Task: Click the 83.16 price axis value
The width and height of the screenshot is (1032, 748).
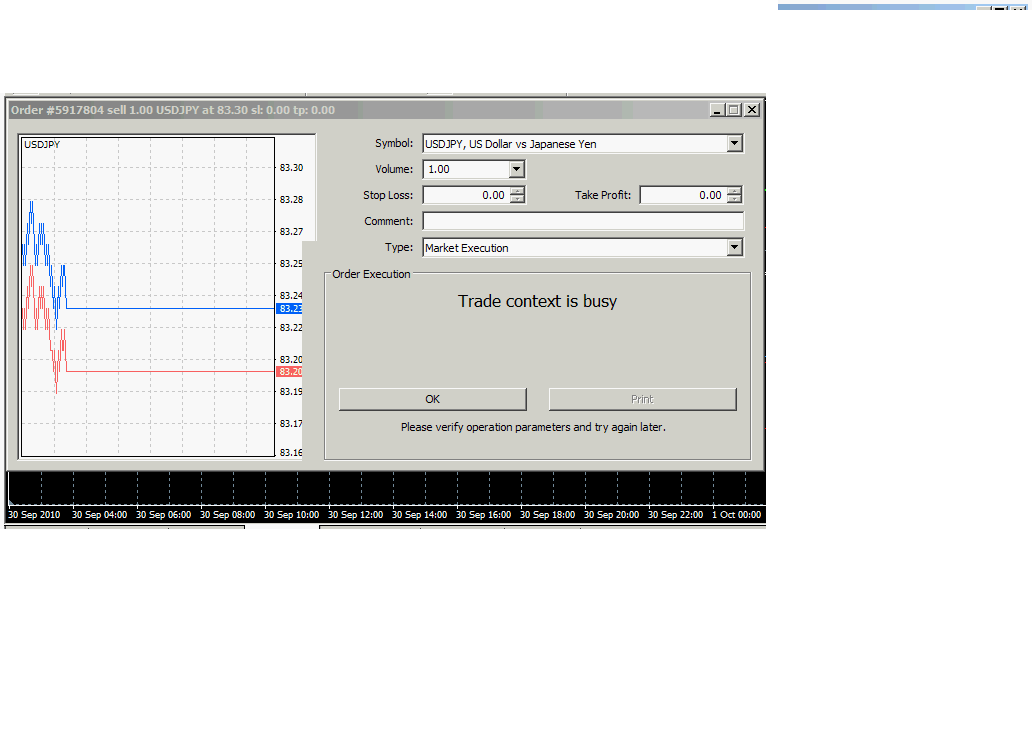Action: tap(291, 452)
